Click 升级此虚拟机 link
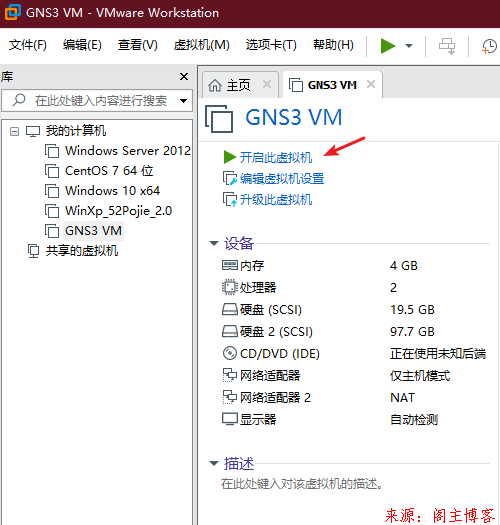Screen dimensions: 500x525 [276, 200]
